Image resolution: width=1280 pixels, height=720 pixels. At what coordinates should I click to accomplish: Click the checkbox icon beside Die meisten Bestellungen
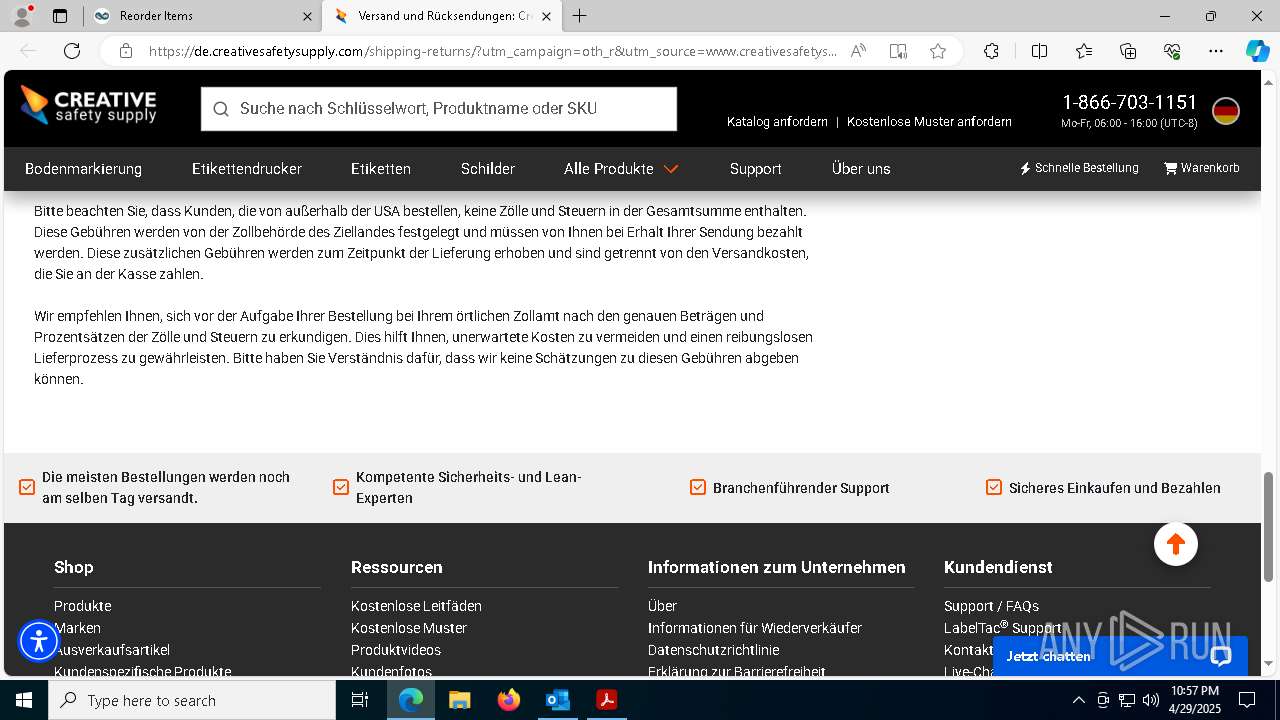[x=27, y=487]
